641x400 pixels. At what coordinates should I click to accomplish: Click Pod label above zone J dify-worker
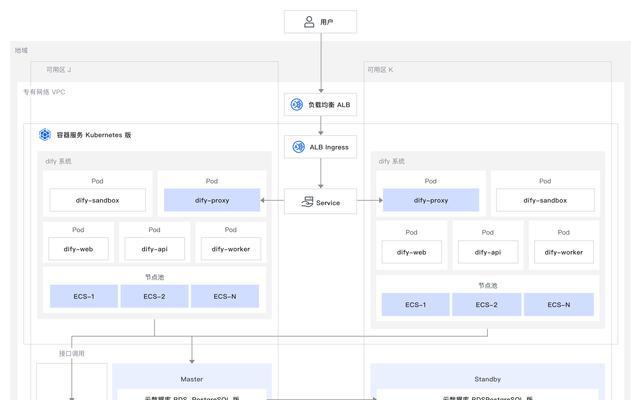[x=231, y=229]
